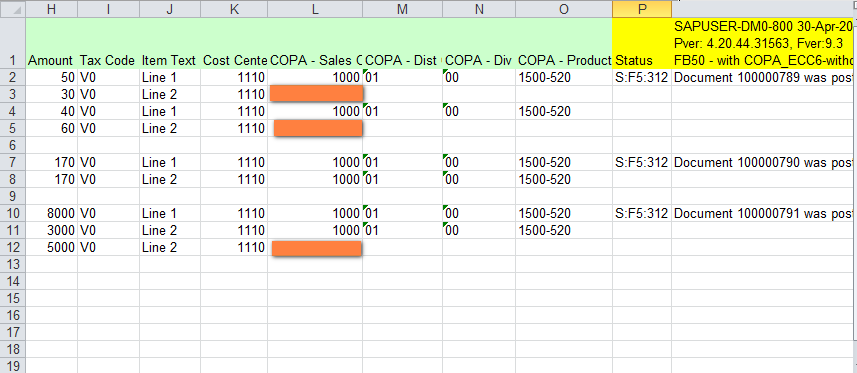Click the COPA - Dist header cell
857x373 pixels.
[403, 43]
